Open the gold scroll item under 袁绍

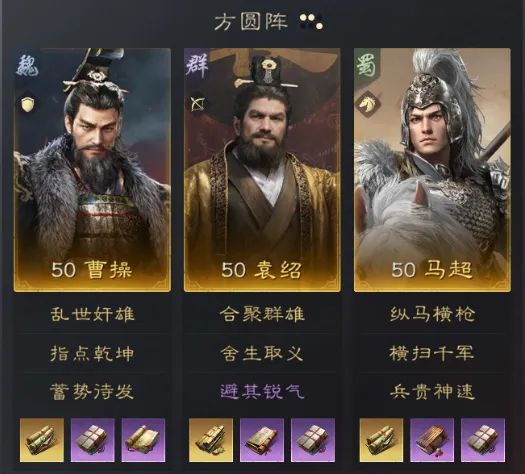(211, 440)
